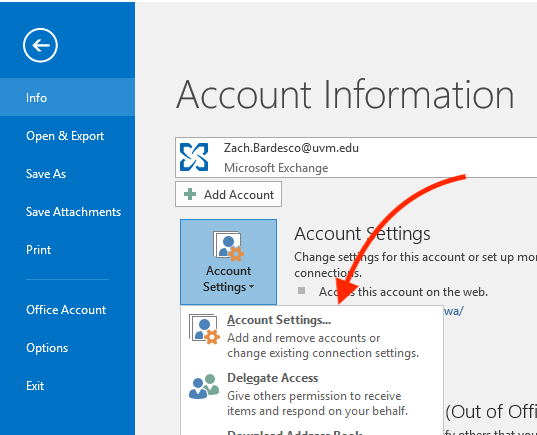The image size is (537, 435).
Task: Click the Microsoft Exchange account icon
Action: click(x=194, y=157)
